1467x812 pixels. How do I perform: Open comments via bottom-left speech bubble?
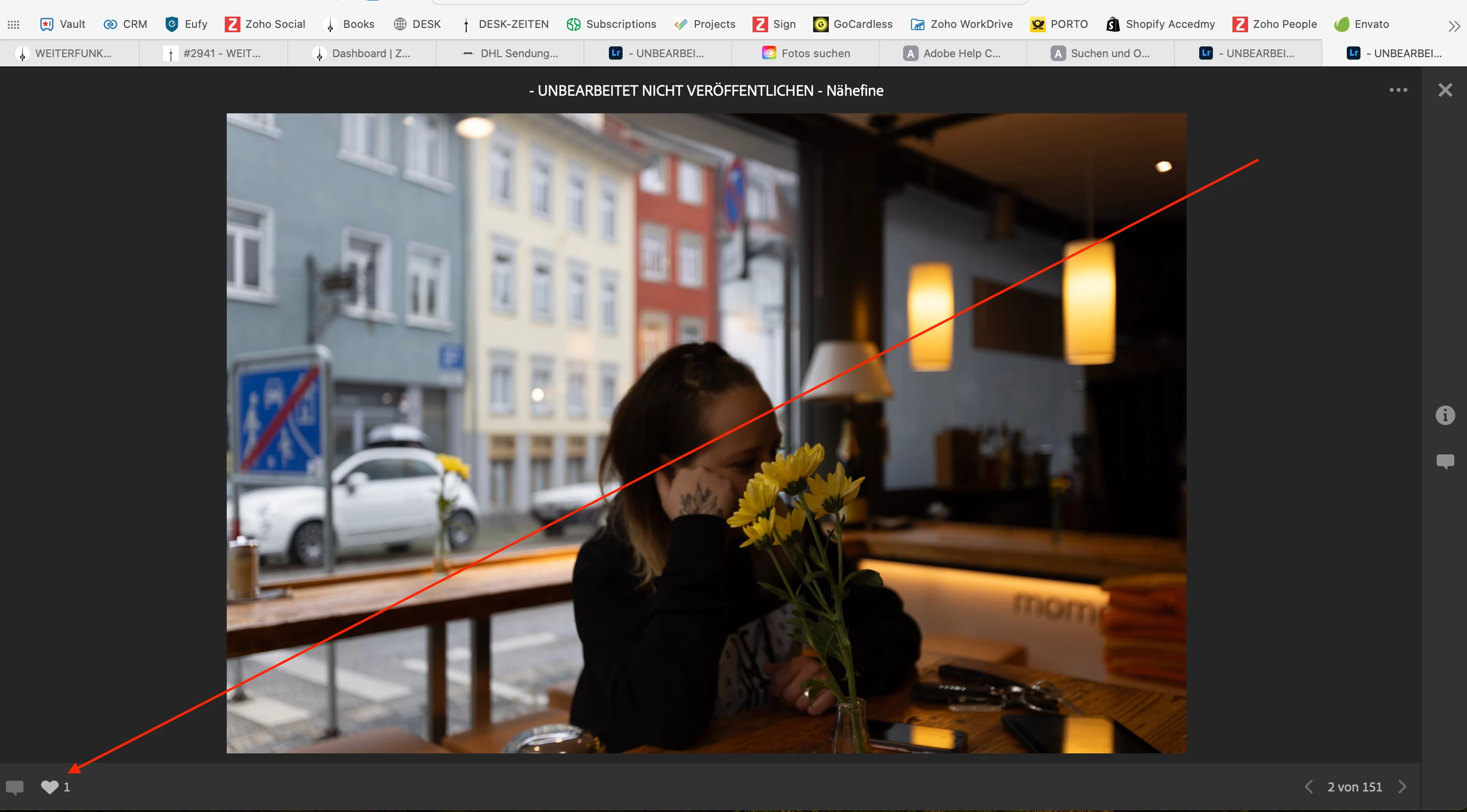(14, 788)
